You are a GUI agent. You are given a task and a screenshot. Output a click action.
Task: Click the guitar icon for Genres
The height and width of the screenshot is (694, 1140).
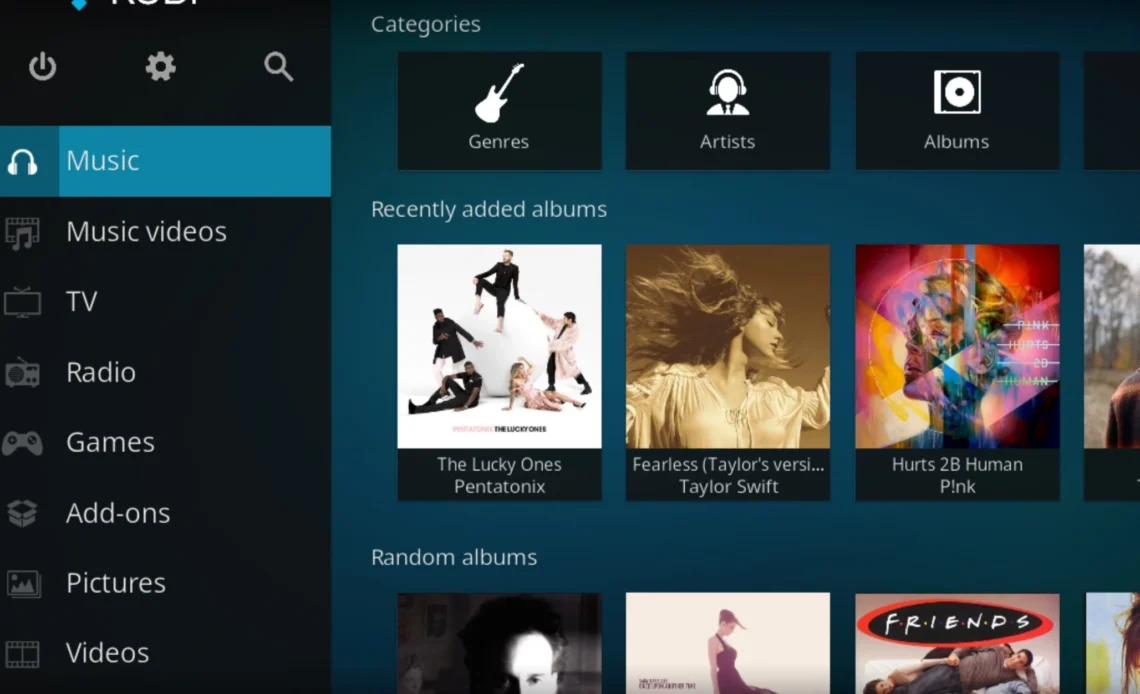click(499, 92)
